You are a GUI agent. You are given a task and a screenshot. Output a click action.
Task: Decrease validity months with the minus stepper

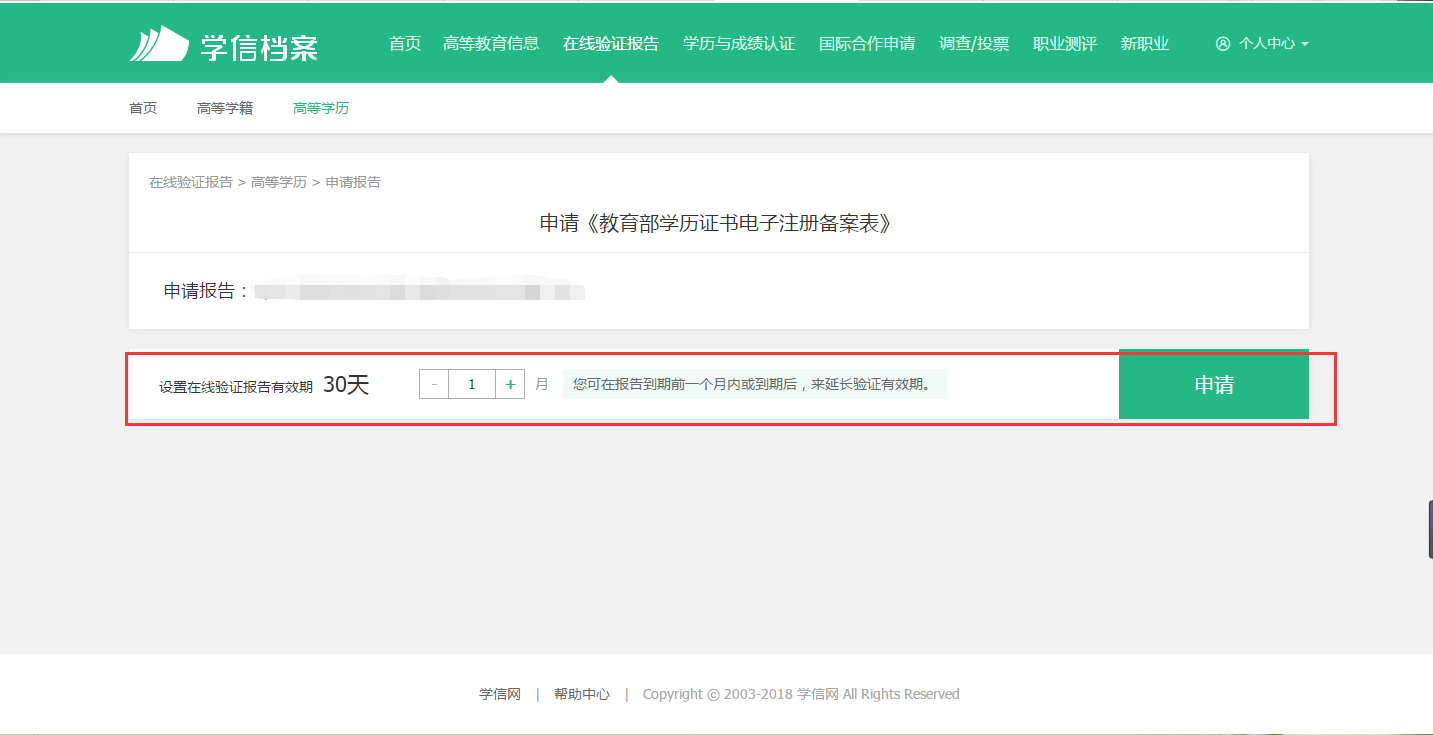pos(433,383)
